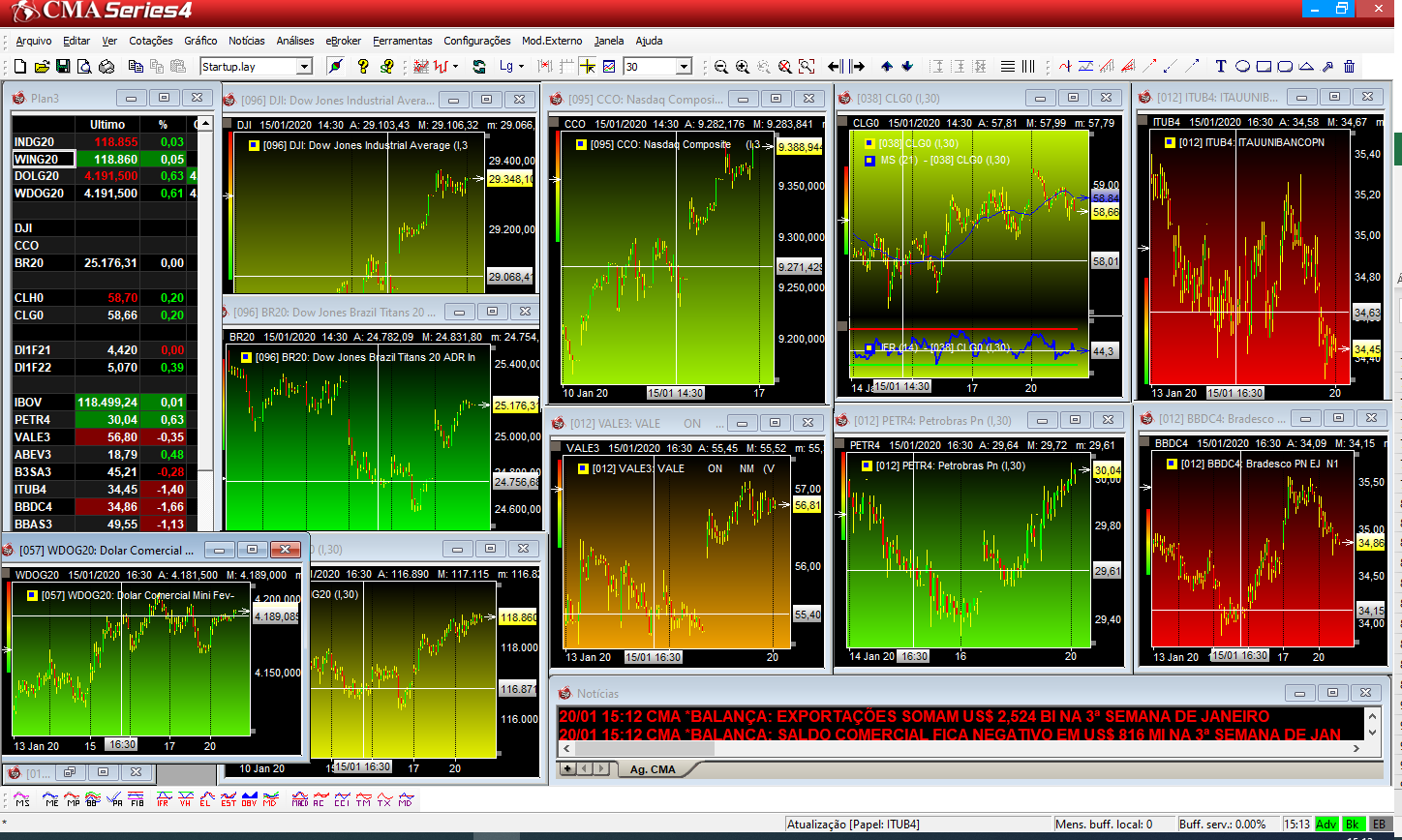Toggle yellow marker on BBDC4 chart legend
Viewport: 1402px width, 840px height.
(1170, 464)
